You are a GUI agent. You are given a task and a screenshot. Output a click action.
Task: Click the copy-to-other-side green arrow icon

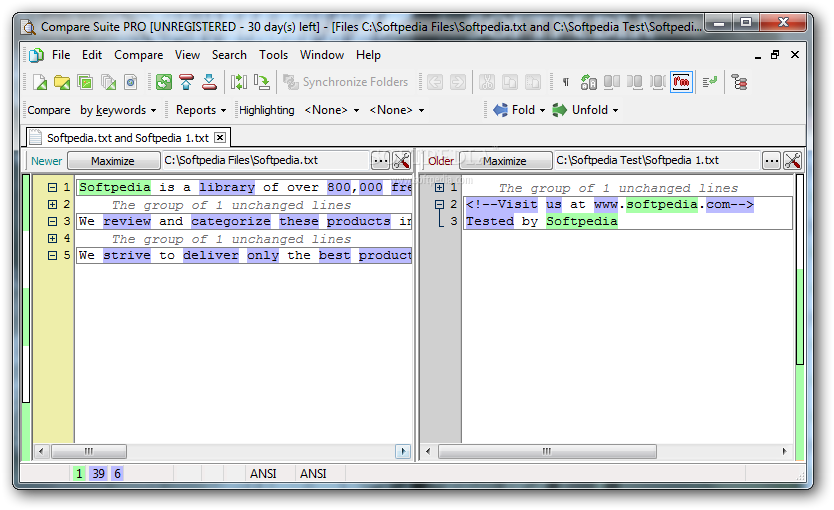click(x=262, y=82)
